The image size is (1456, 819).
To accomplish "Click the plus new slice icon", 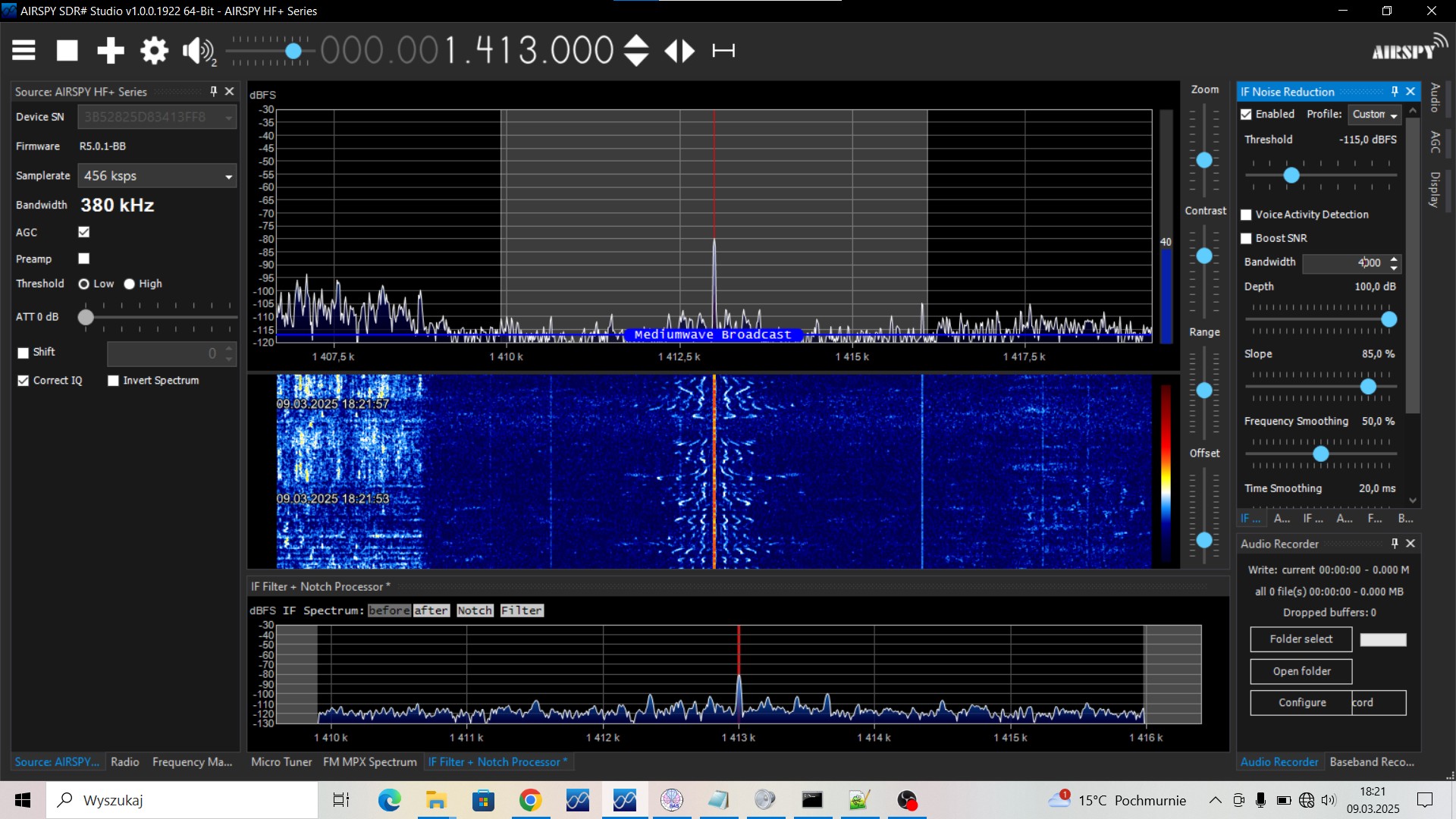I will tap(111, 51).
